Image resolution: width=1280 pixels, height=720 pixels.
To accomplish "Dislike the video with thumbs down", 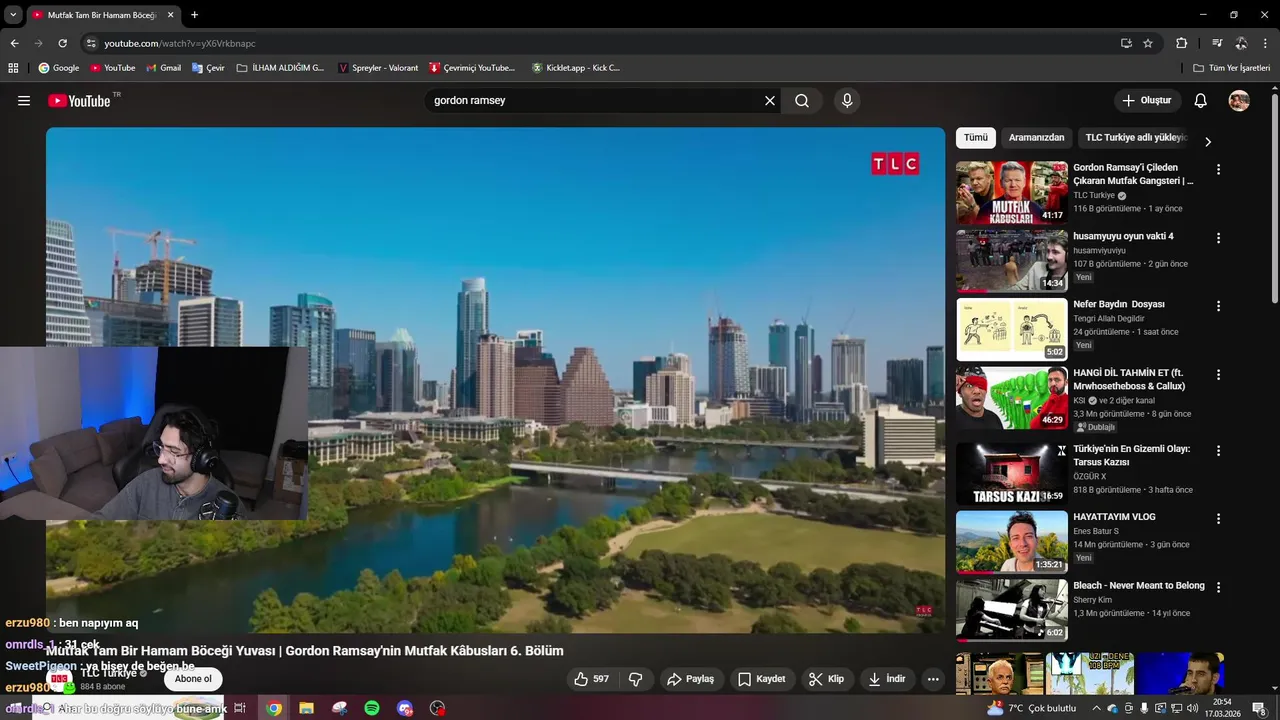I will click(x=635, y=679).
